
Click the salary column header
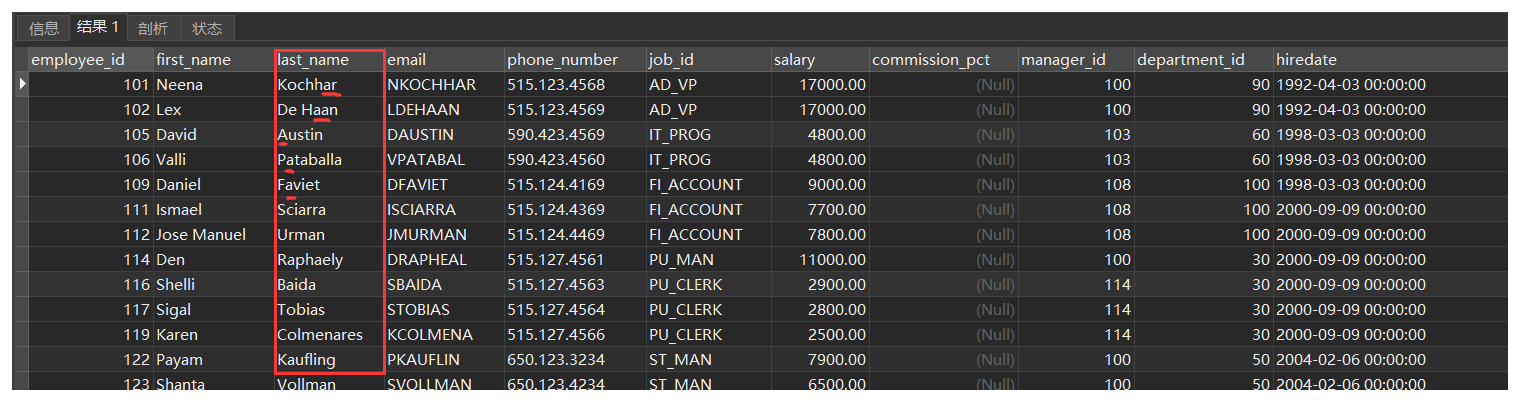pos(795,60)
